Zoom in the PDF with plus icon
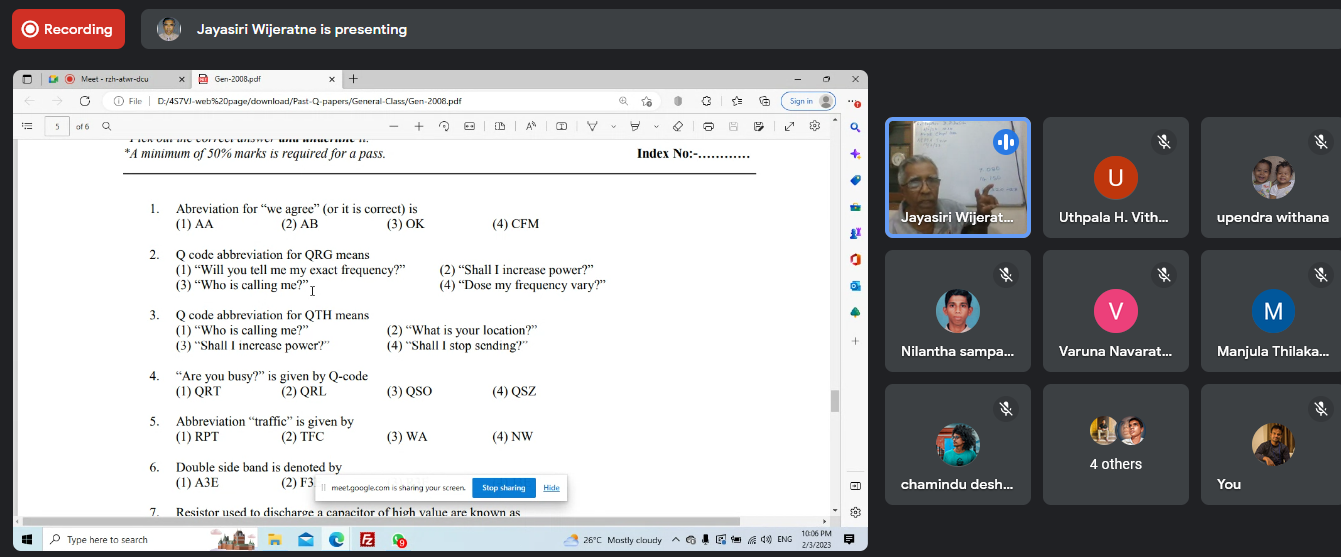Screen dimensions: 1341x557 419,126
